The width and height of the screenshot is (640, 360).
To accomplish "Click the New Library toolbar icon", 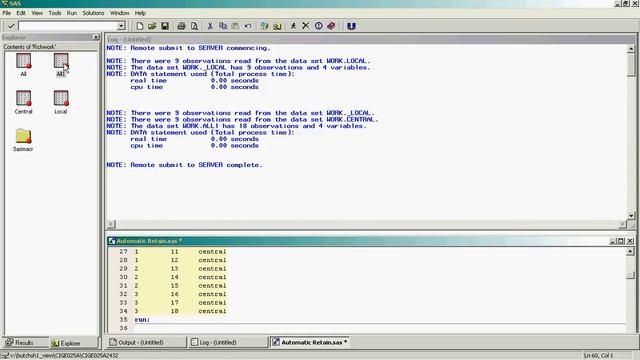I will [x=264, y=26].
